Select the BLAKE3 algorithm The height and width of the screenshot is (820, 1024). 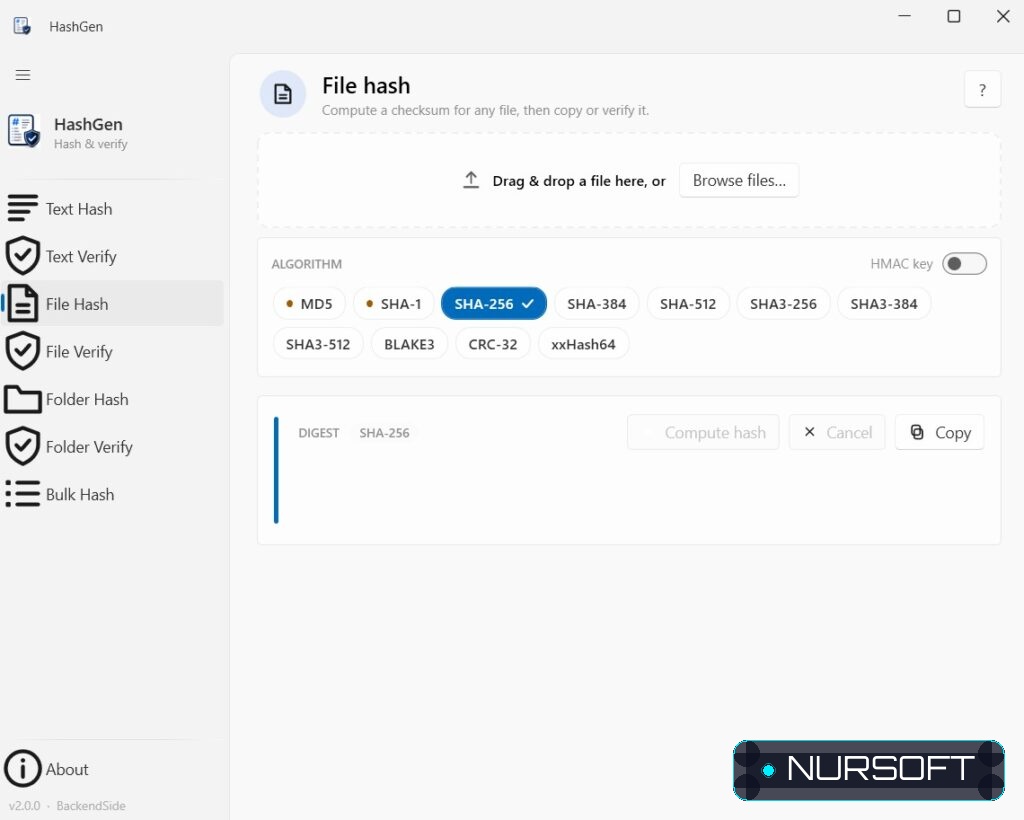(409, 344)
